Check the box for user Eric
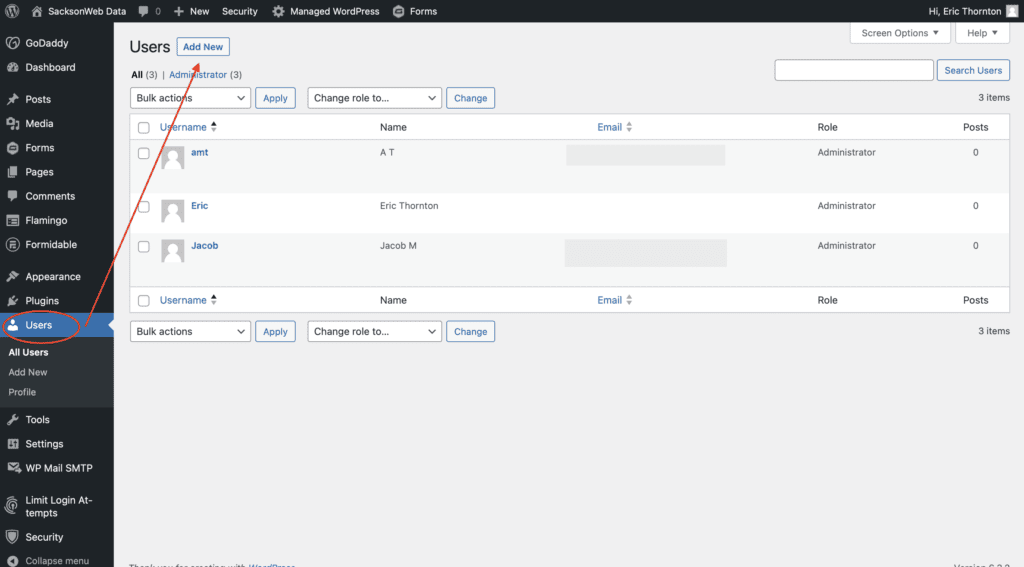Screen dimensions: 1024x567 pyautogui.click(x=144, y=206)
